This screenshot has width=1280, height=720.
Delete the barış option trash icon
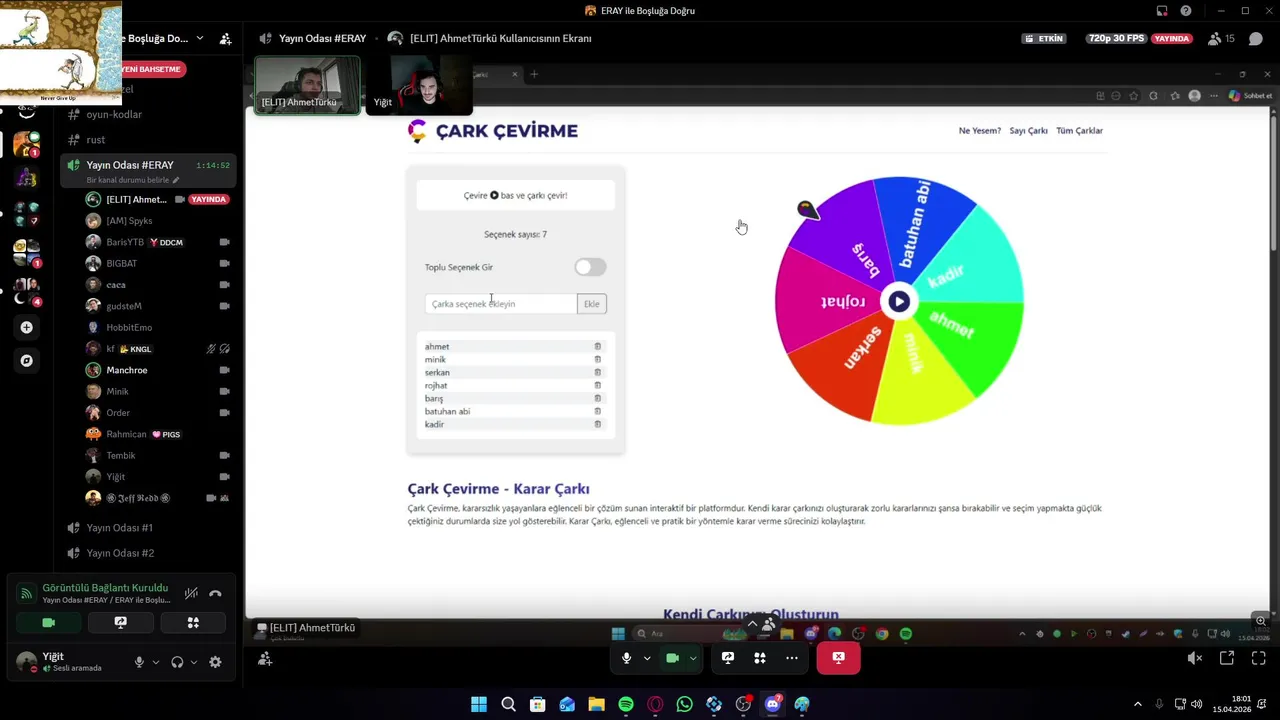pyautogui.click(x=598, y=399)
